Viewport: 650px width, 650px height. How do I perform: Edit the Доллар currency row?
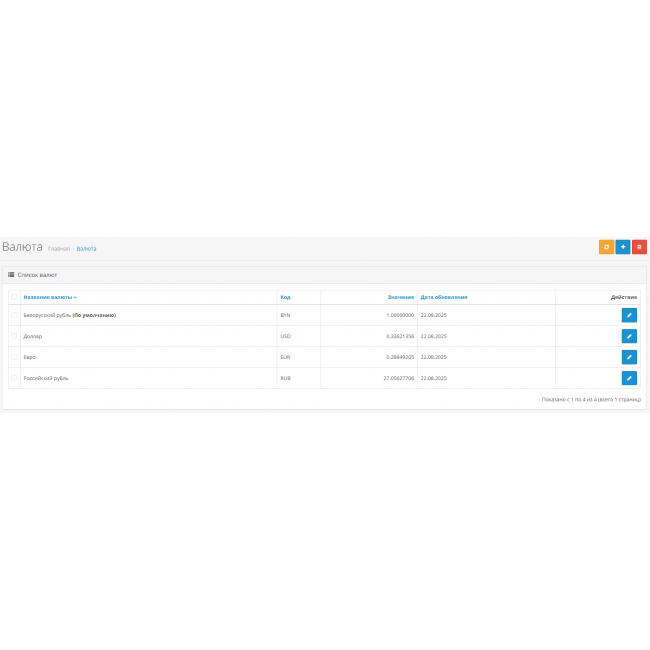tap(629, 336)
